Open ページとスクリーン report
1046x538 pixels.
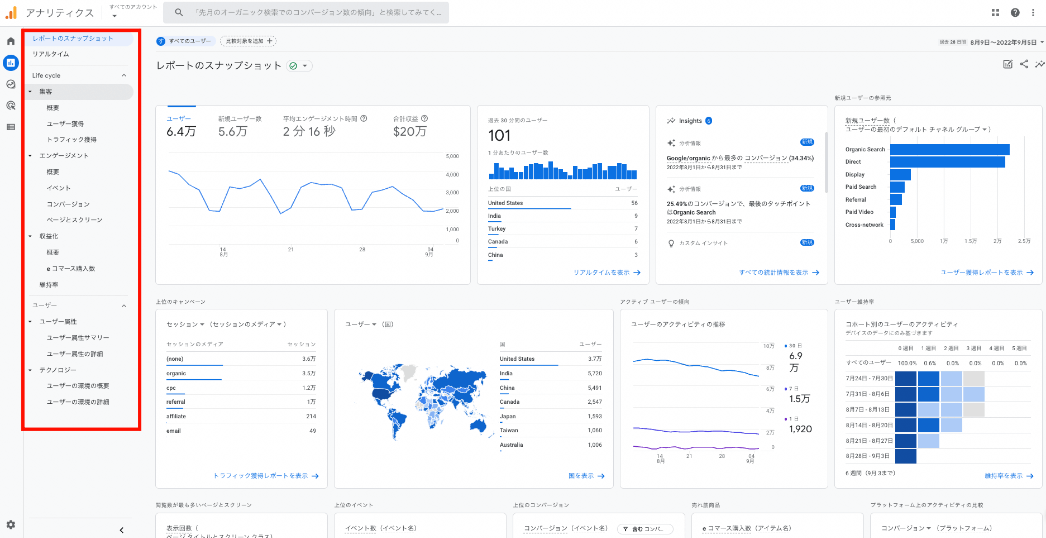(x=74, y=220)
